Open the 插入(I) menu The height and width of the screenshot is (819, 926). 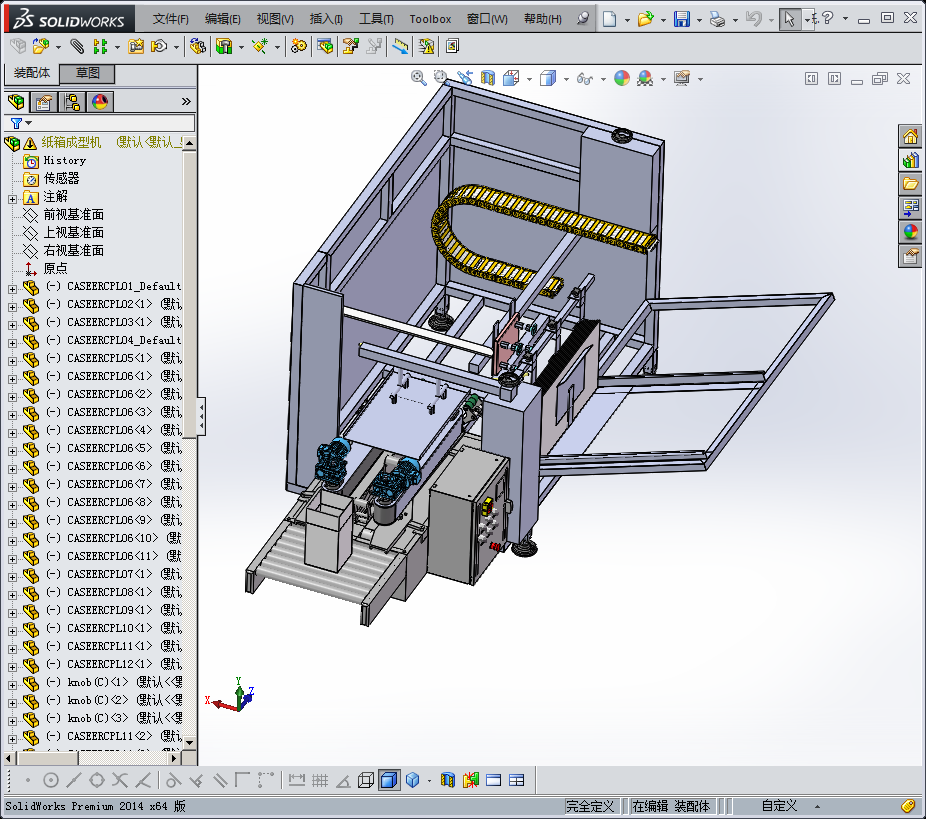click(326, 19)
